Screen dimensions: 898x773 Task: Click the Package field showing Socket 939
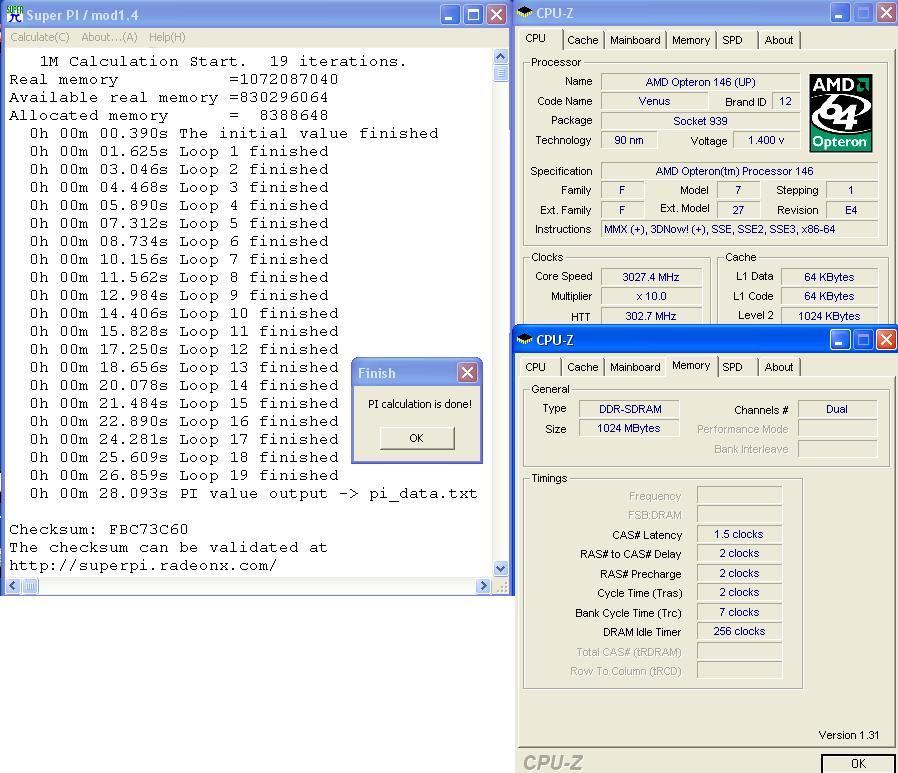coord(700,121)
